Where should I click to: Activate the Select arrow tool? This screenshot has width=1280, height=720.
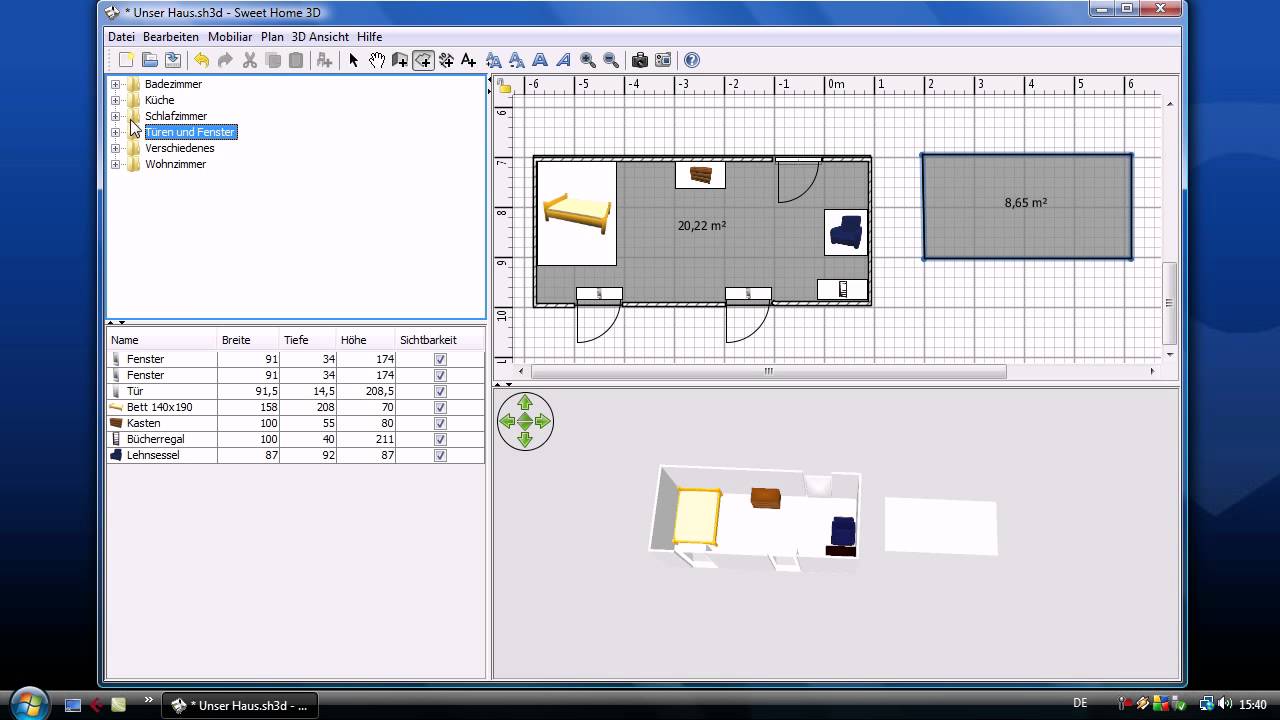point(353,60)
